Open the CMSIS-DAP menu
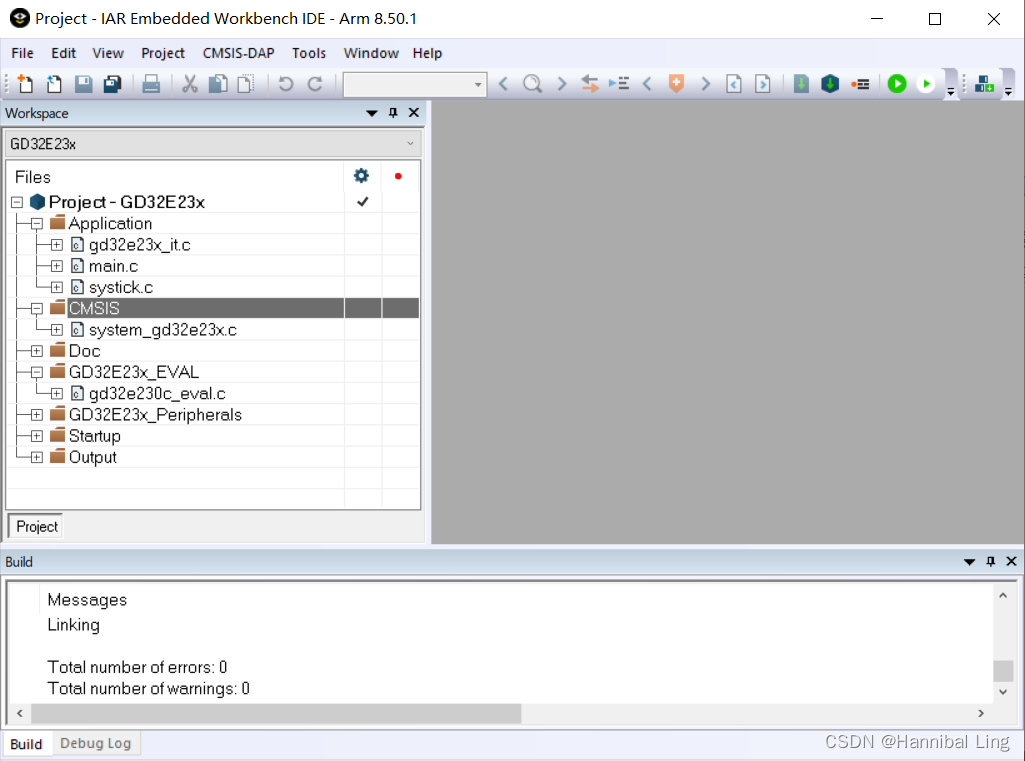Image resolution: width=1025 pixels, height=761 pixels. pyautogui.click(x=238, y=53)
